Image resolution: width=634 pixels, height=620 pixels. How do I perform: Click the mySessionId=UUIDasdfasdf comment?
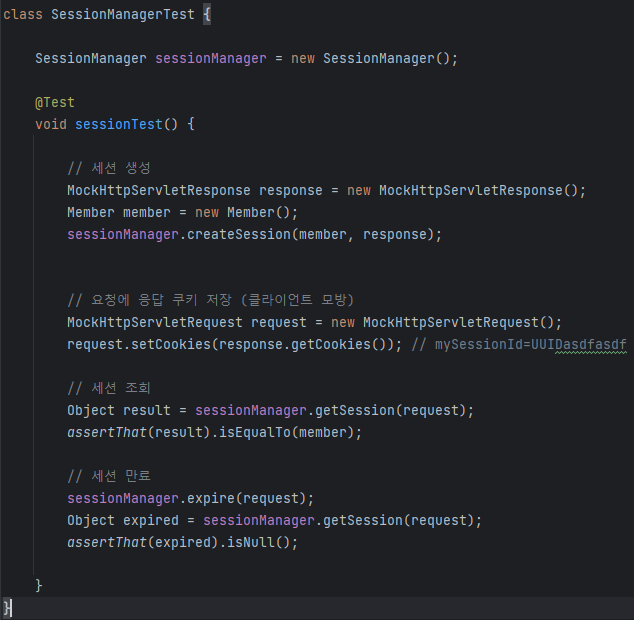519,345
